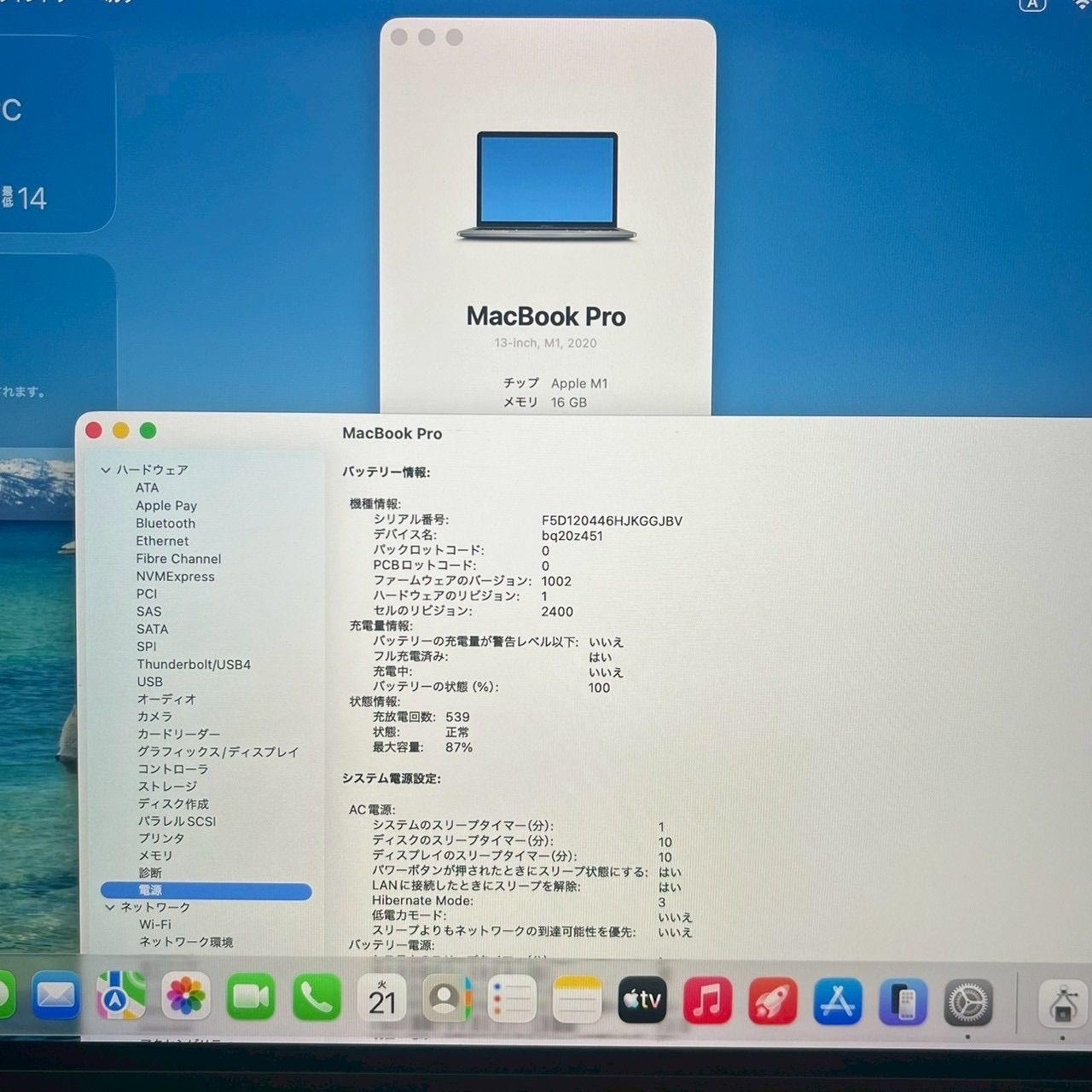Click the device name bq20z451
Screen dimensions: 1092x1092
pos(572,536)
